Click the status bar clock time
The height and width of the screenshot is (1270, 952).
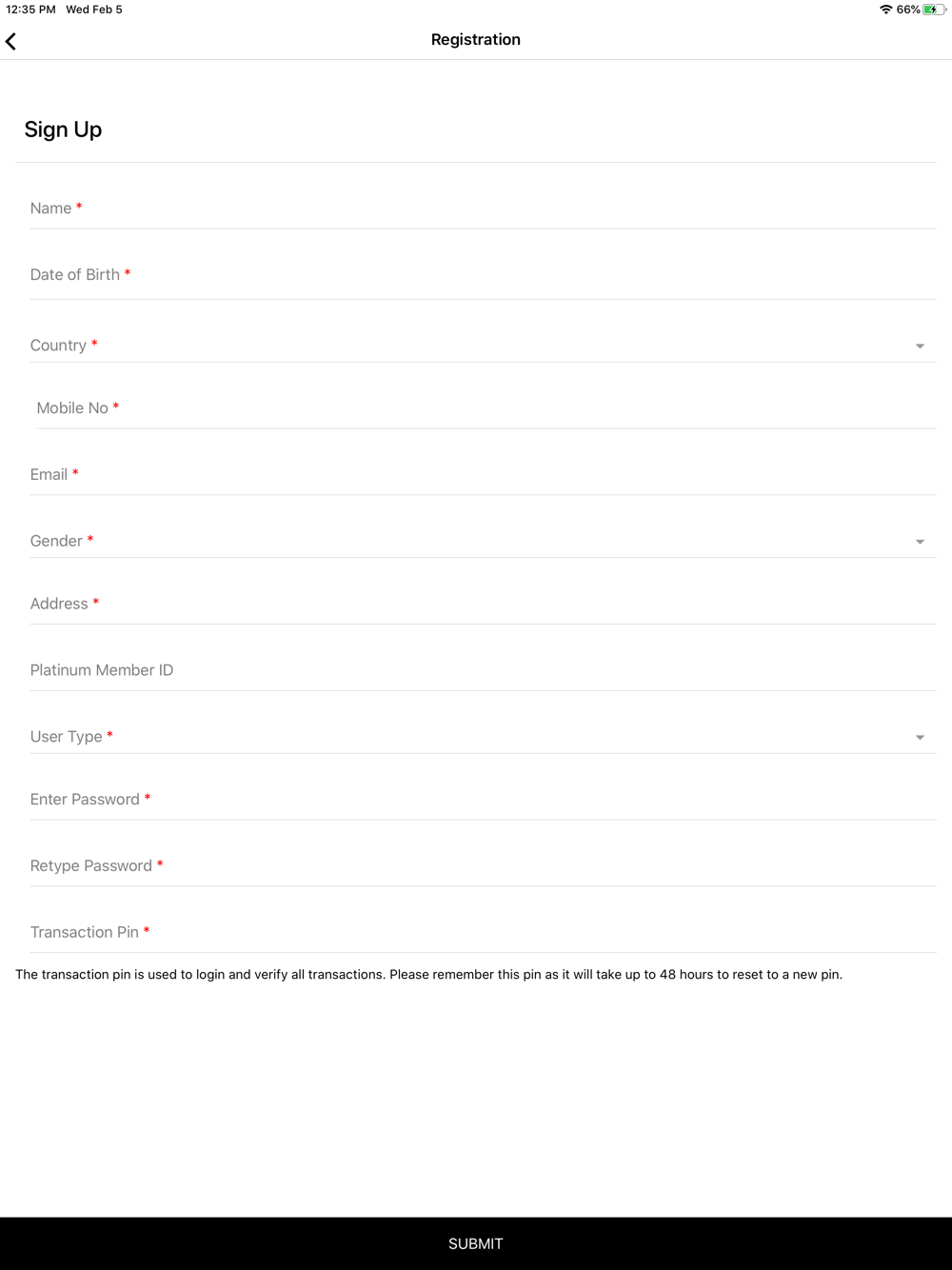(x=30, y=10)
